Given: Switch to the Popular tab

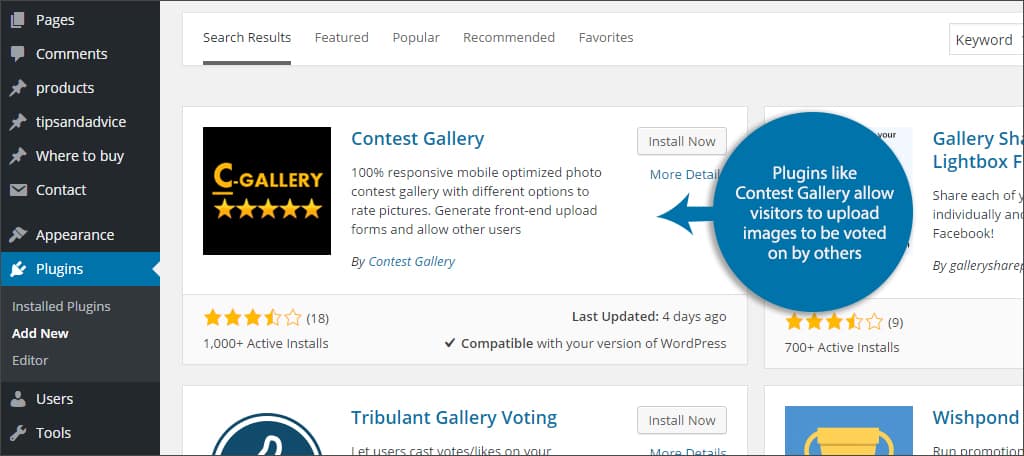Looking at the screenshot, I should [416, 37].
